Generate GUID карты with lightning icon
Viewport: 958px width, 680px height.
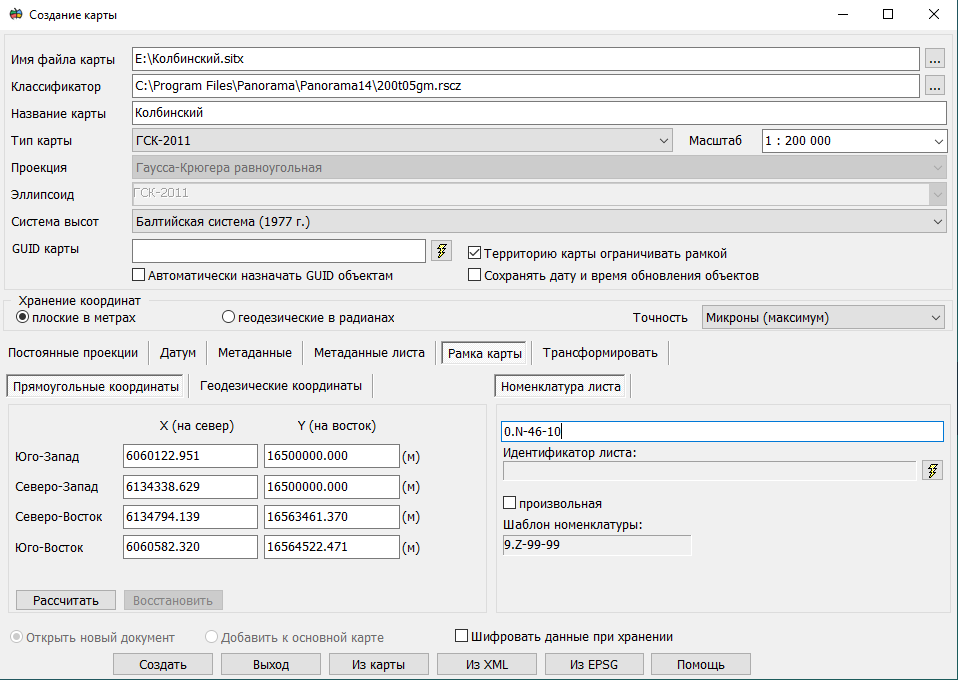click(441, 250)
